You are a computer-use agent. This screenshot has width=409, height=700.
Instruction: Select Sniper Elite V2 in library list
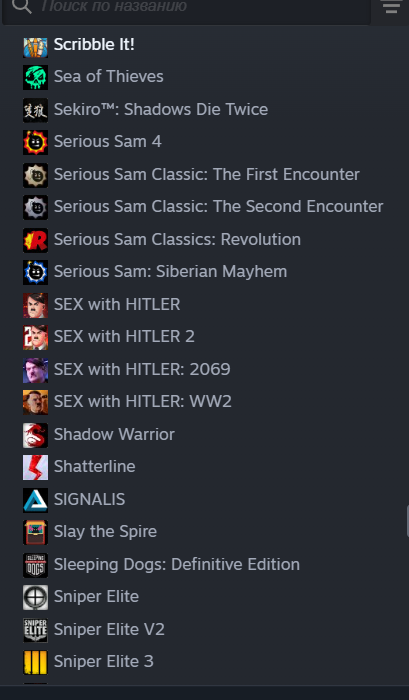[x=109, y=629]
